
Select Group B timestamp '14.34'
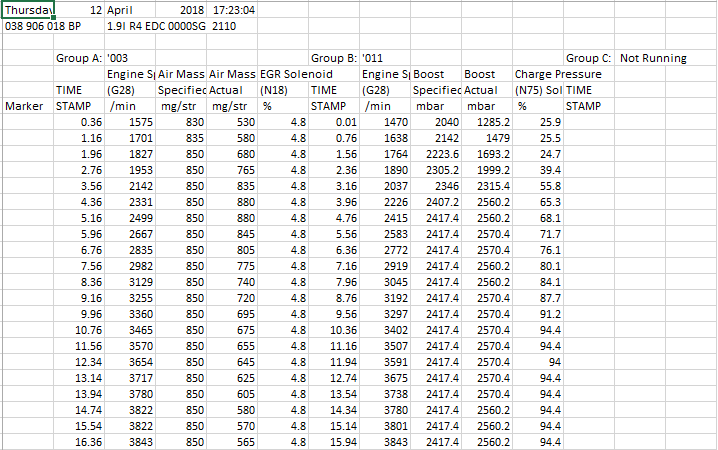click(x=334, y=411)
